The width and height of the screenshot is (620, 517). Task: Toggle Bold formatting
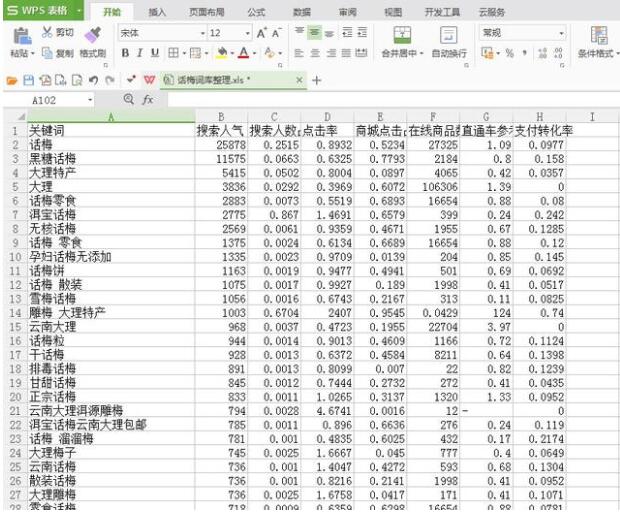click(125, 53)
